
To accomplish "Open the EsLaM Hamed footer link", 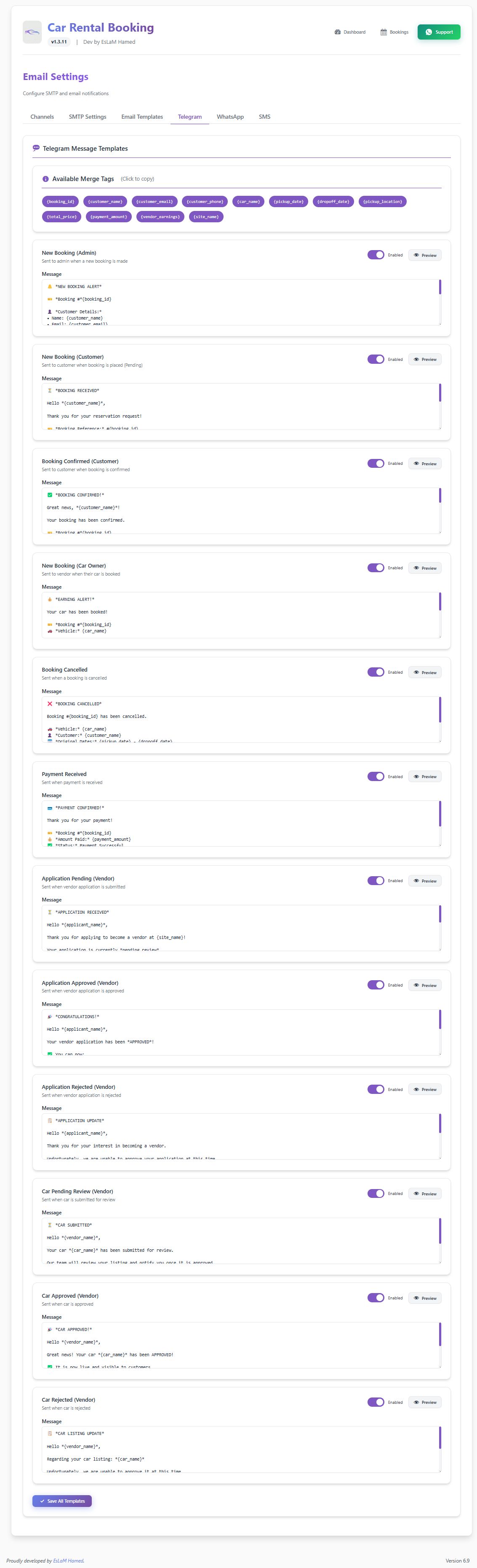I will 68,1561.
